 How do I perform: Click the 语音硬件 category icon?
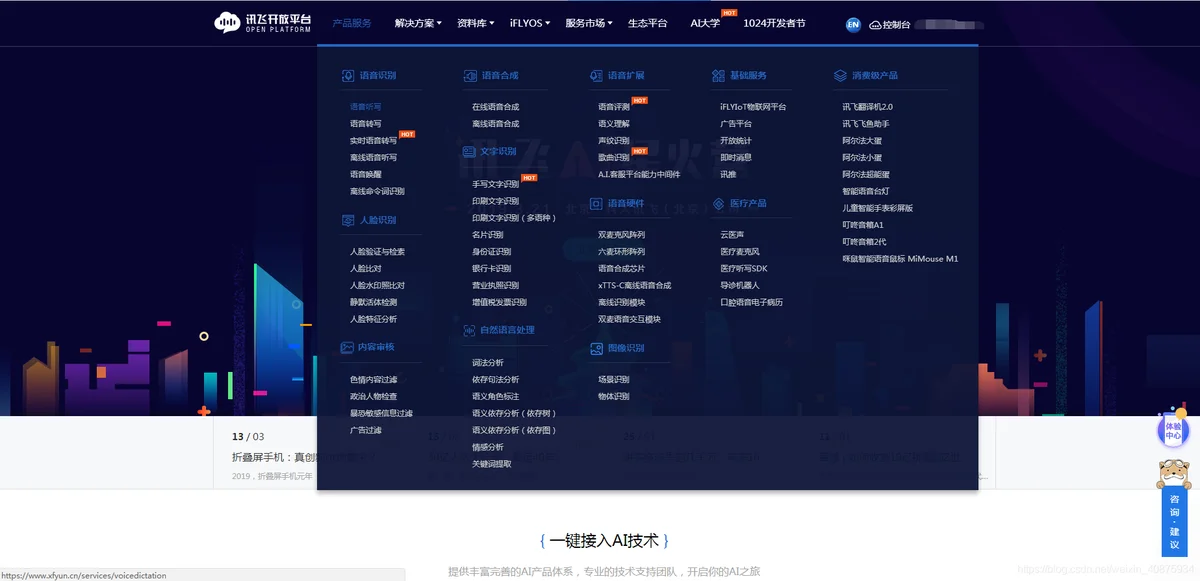point(596,203)
